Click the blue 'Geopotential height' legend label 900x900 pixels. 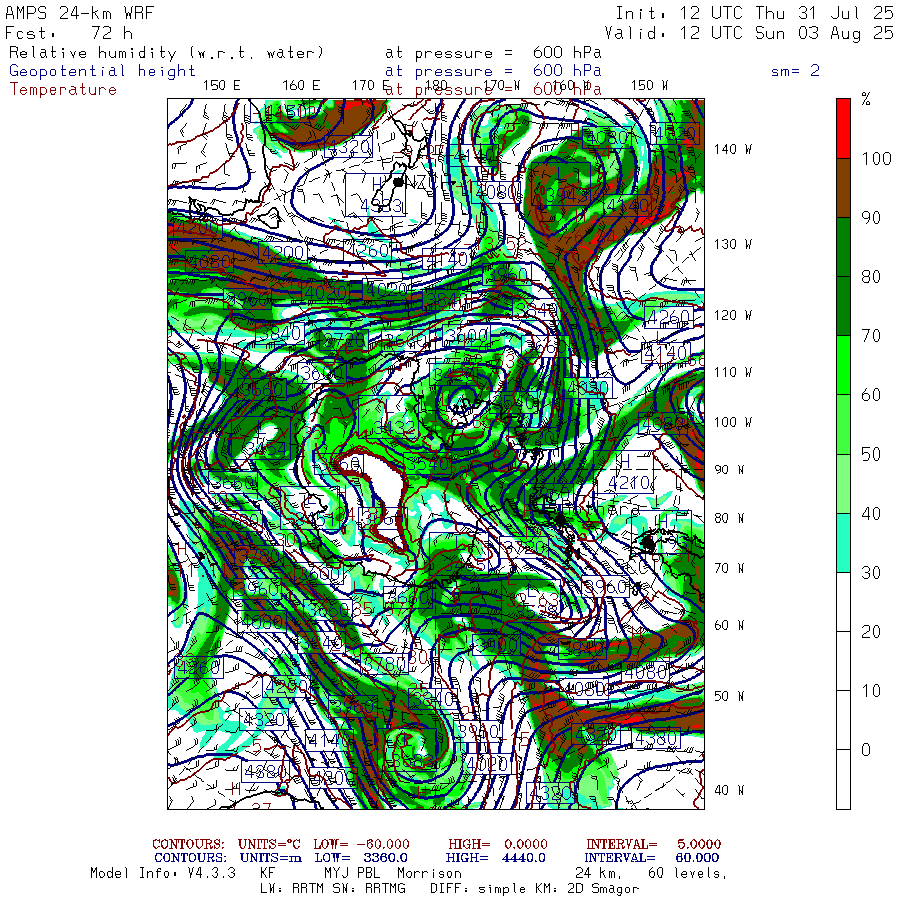click(x=102, y=71)
